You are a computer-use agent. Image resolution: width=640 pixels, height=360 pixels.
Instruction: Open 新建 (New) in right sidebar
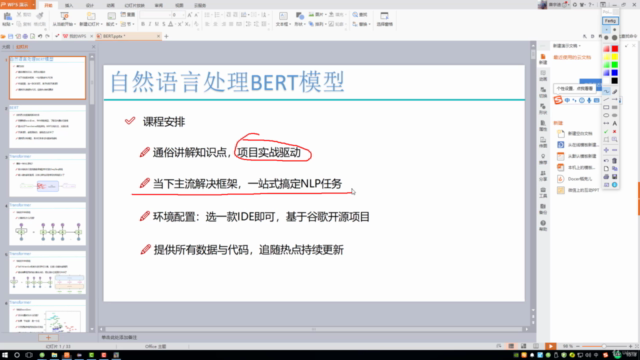tap(543, 59)
